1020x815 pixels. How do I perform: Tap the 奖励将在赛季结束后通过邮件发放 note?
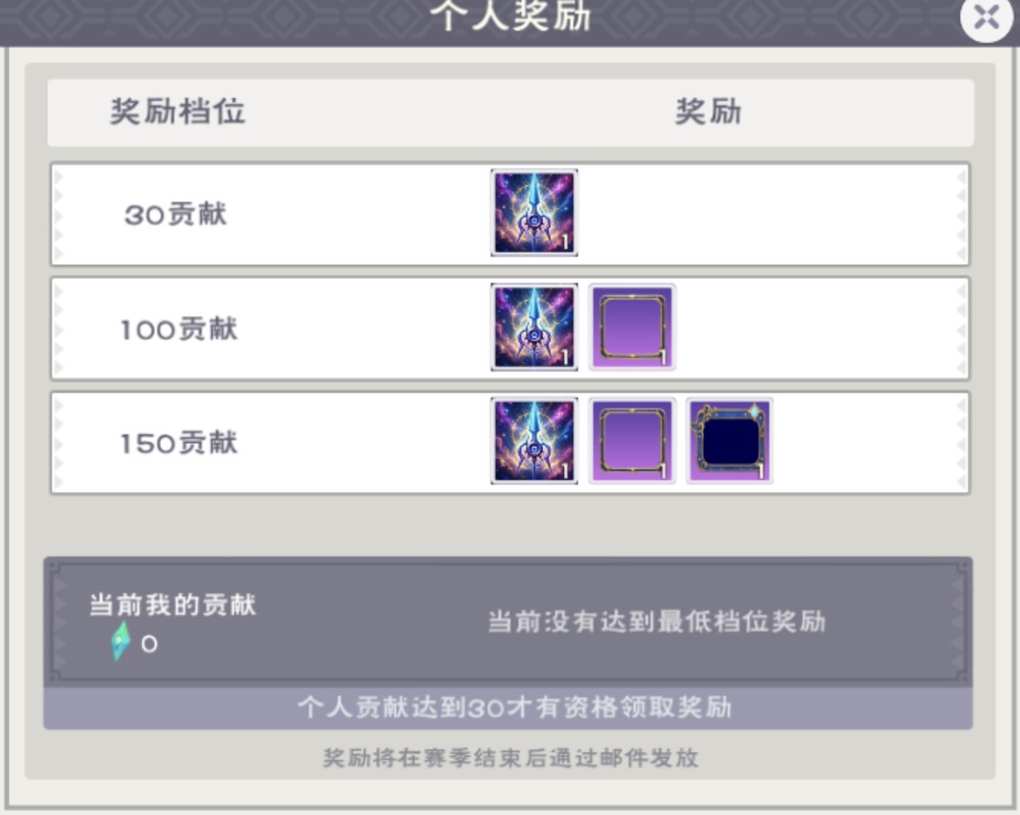tap(511, 758)
